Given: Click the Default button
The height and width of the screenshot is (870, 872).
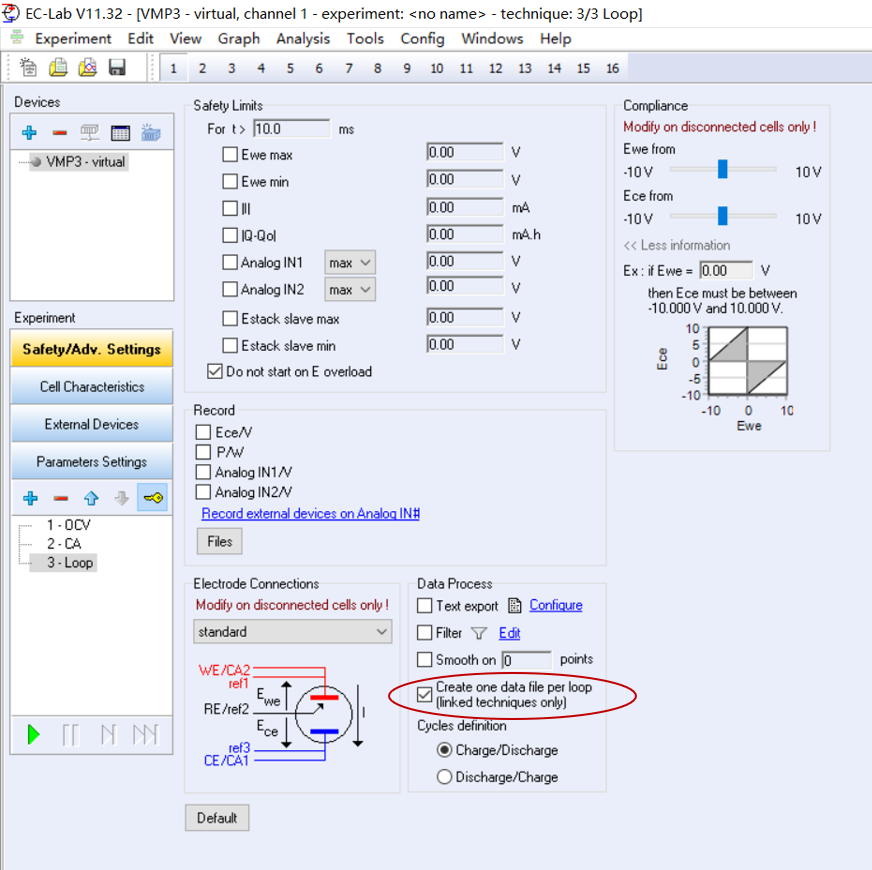Looking at the screenshot, I should tap(217, 818).
